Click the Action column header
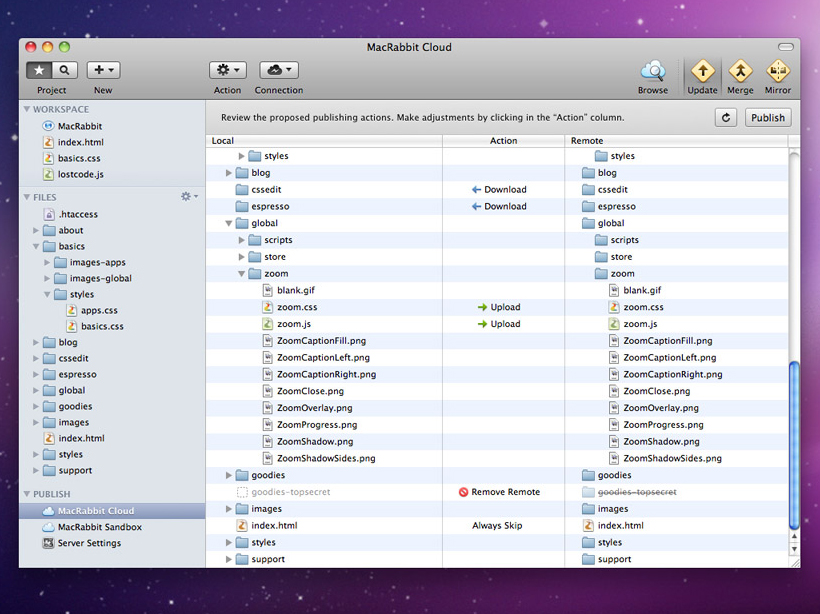Screen dimensions: 820x614 504,141
